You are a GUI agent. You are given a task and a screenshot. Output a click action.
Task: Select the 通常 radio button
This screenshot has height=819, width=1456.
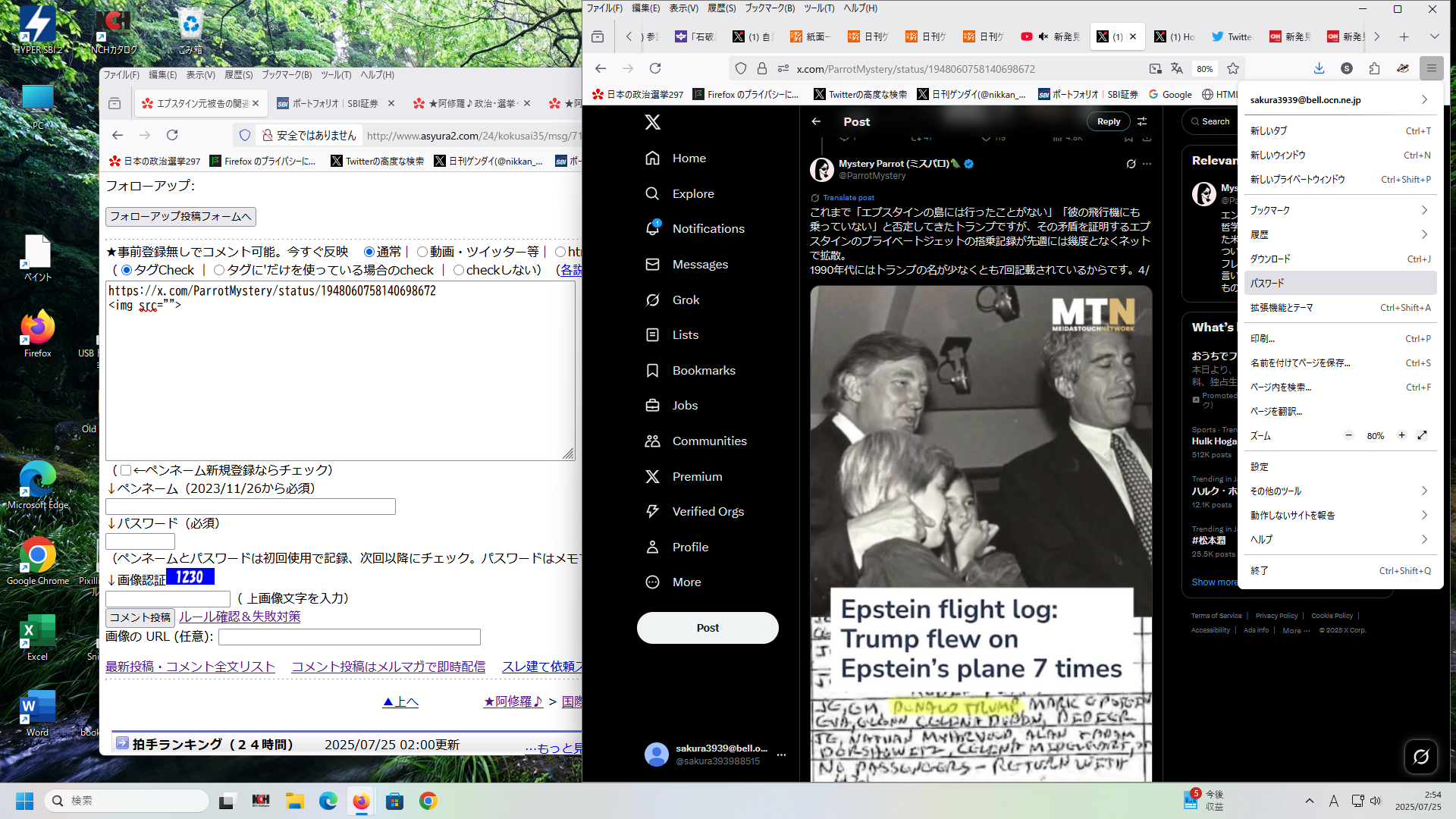(x=369, y=252)
